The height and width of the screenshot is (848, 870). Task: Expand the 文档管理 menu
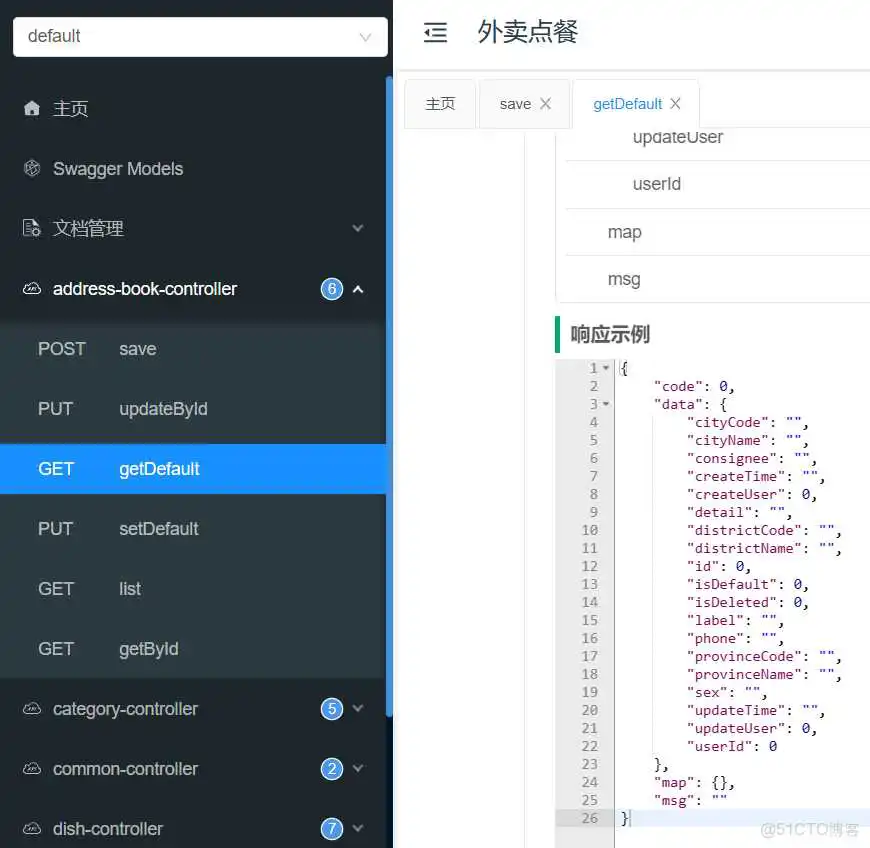pyautogui.click(x=358, y=229)
